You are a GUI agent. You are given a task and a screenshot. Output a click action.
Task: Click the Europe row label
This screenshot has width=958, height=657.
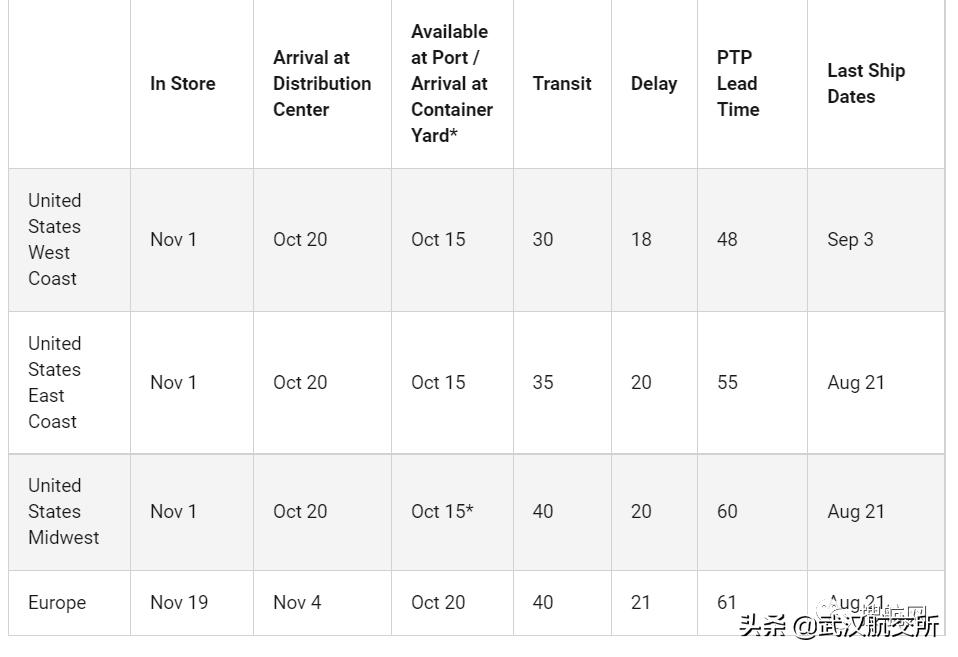point(57,603)
